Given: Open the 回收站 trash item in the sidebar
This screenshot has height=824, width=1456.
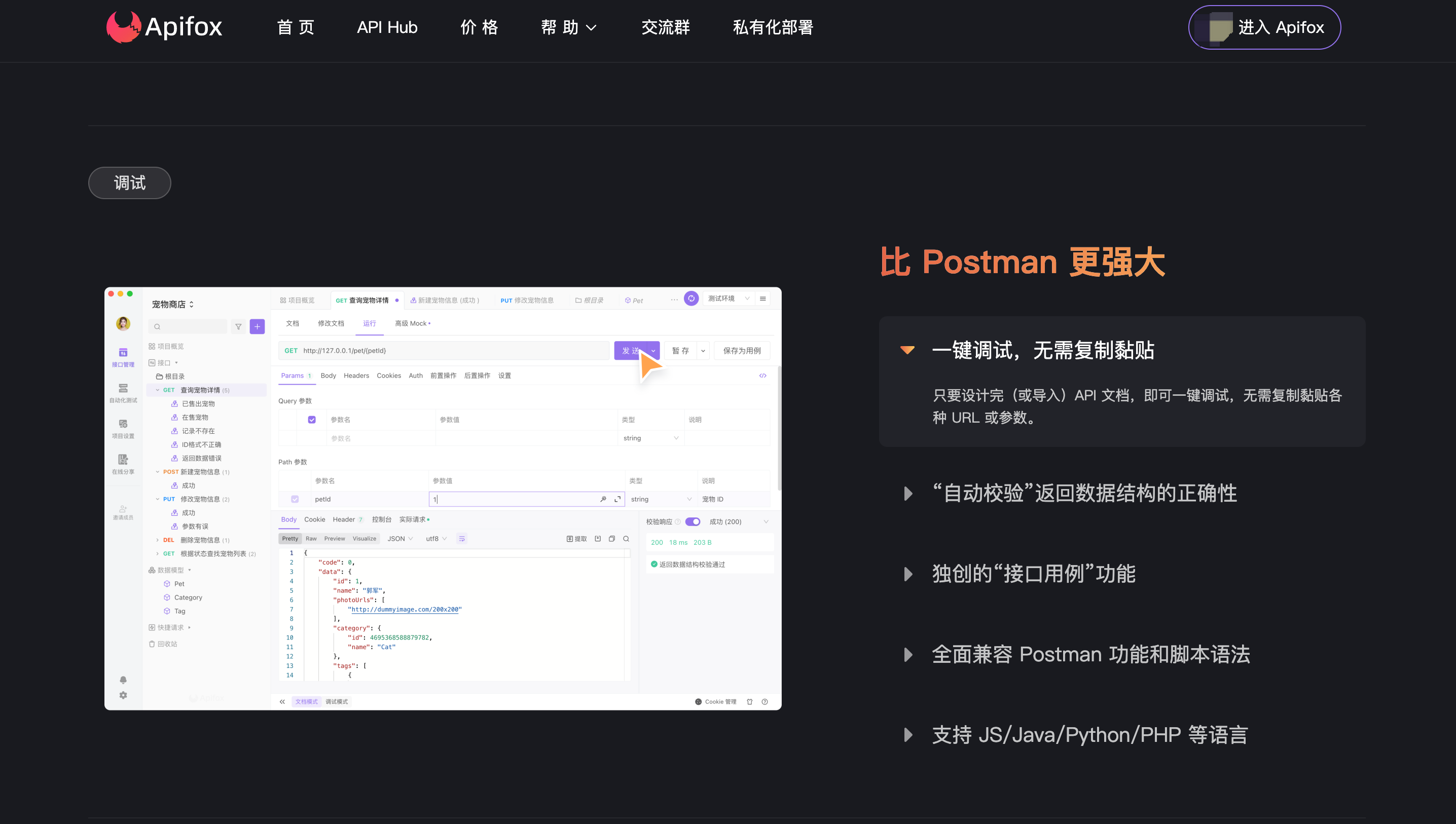Looking at the screenshot, I should tap(164, 644).
